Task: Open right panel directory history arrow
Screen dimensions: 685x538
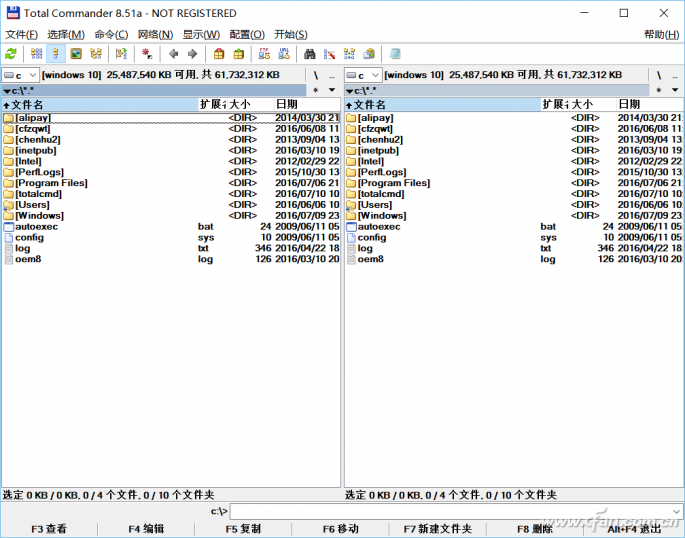Action: tap(675, 90)
